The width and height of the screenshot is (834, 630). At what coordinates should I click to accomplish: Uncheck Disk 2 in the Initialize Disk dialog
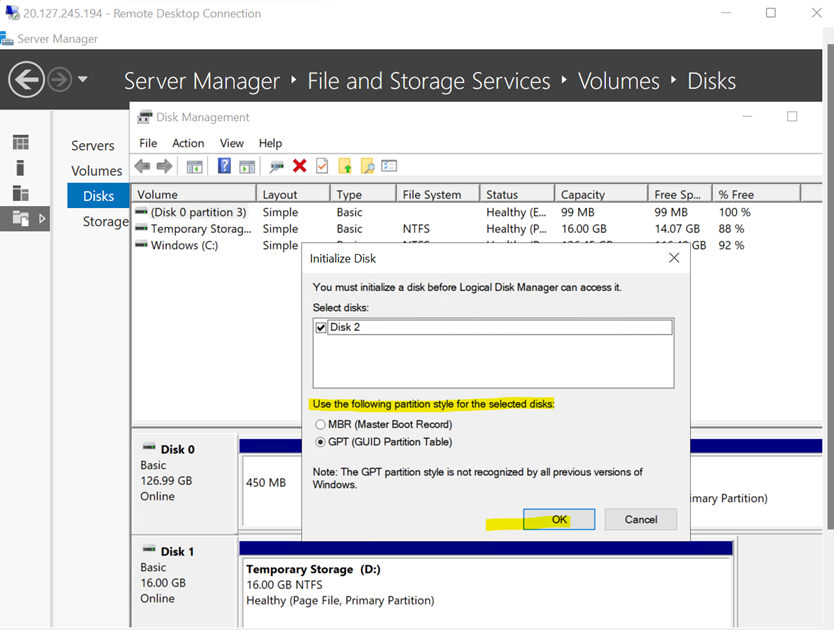pos(321,326)
